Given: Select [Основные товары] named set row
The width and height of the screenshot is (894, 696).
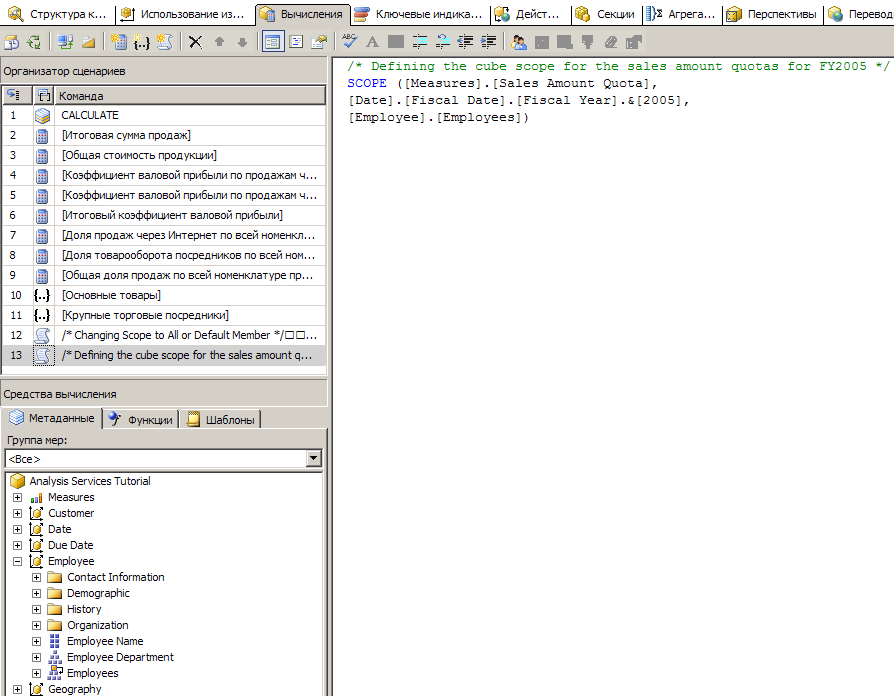Looking at the screenshot, I should tap(164, 295).
